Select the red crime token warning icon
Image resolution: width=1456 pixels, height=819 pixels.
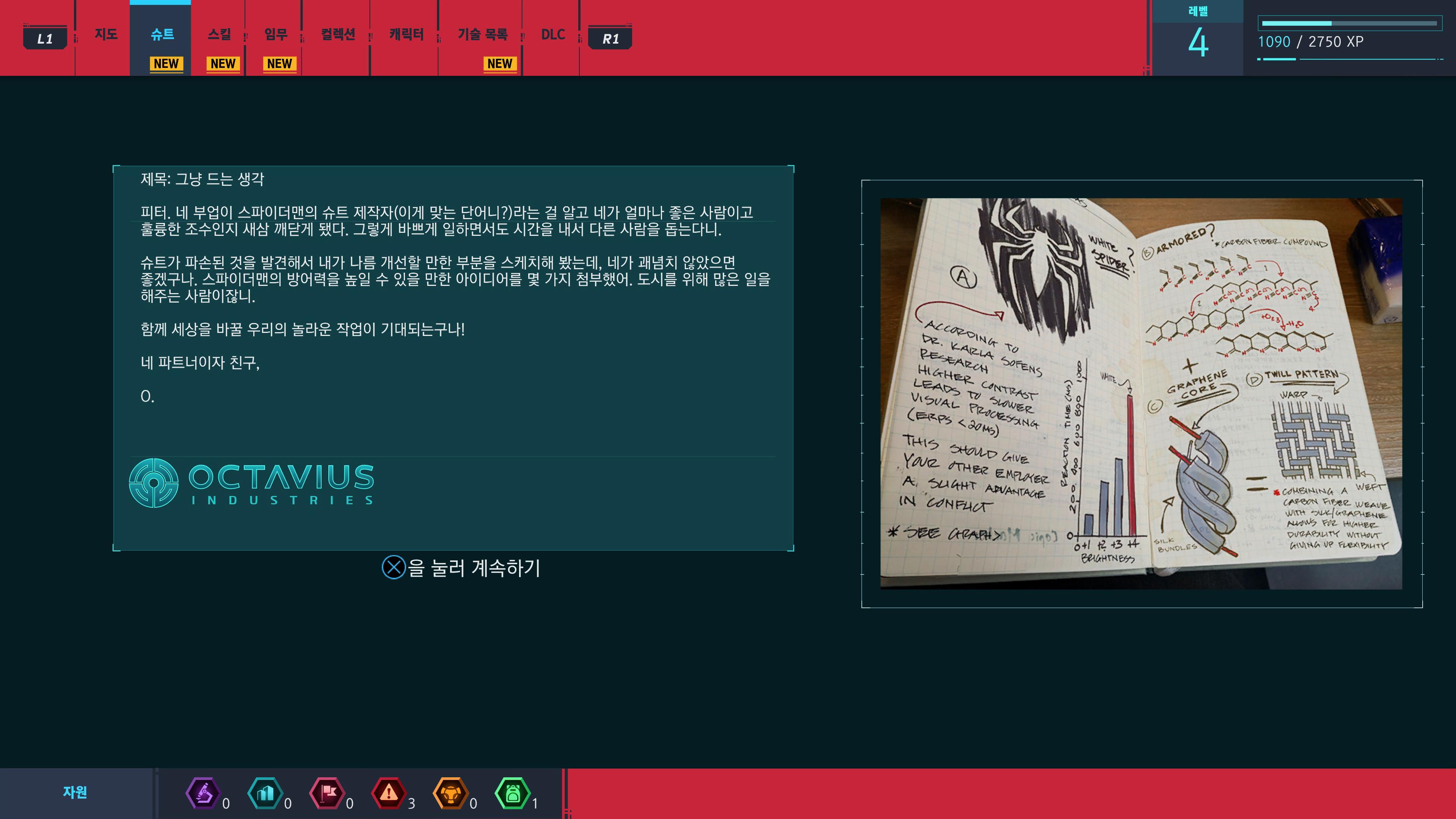[389, 794]
